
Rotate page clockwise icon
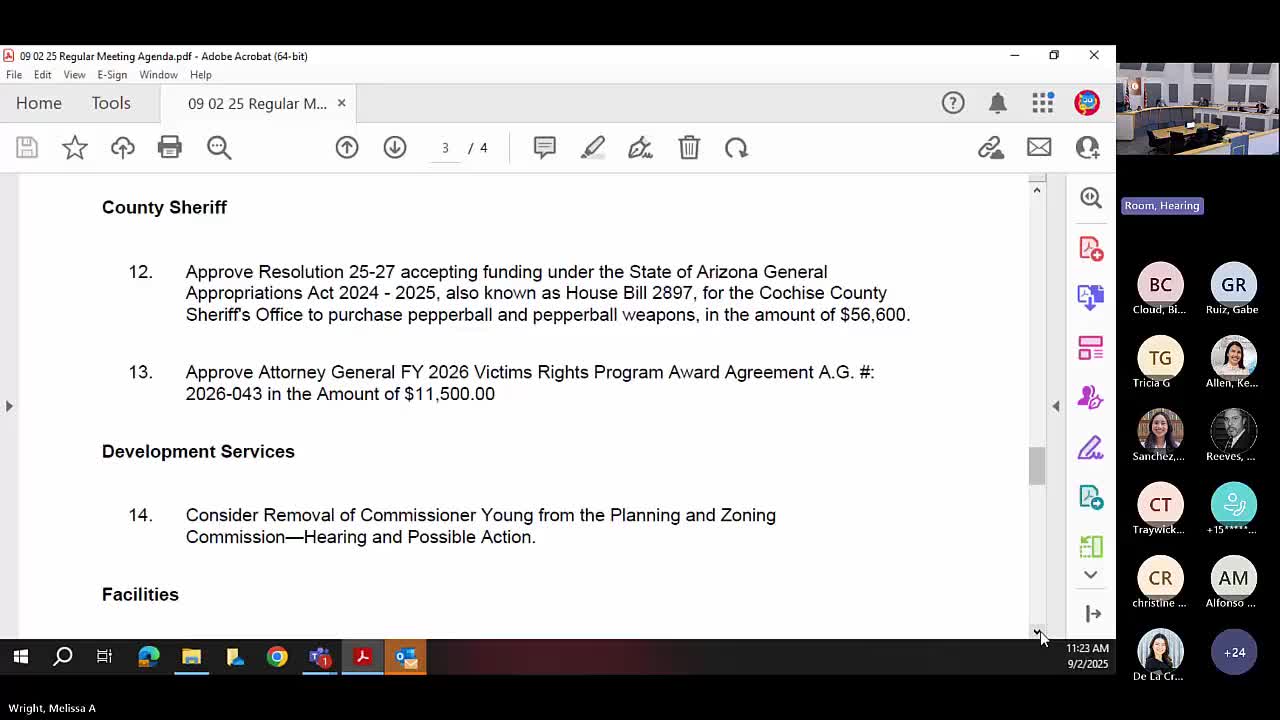[x=737, y=148]
